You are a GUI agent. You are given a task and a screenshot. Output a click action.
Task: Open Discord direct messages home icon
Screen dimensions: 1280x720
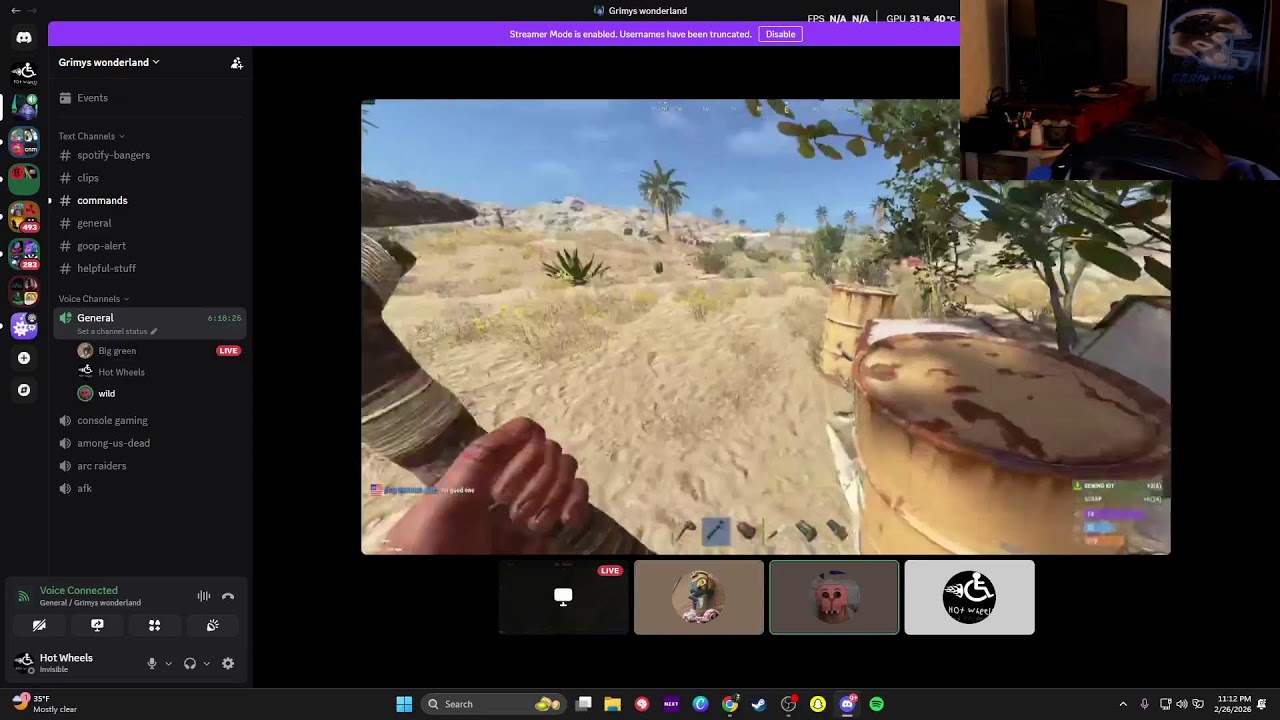(24, 37)
